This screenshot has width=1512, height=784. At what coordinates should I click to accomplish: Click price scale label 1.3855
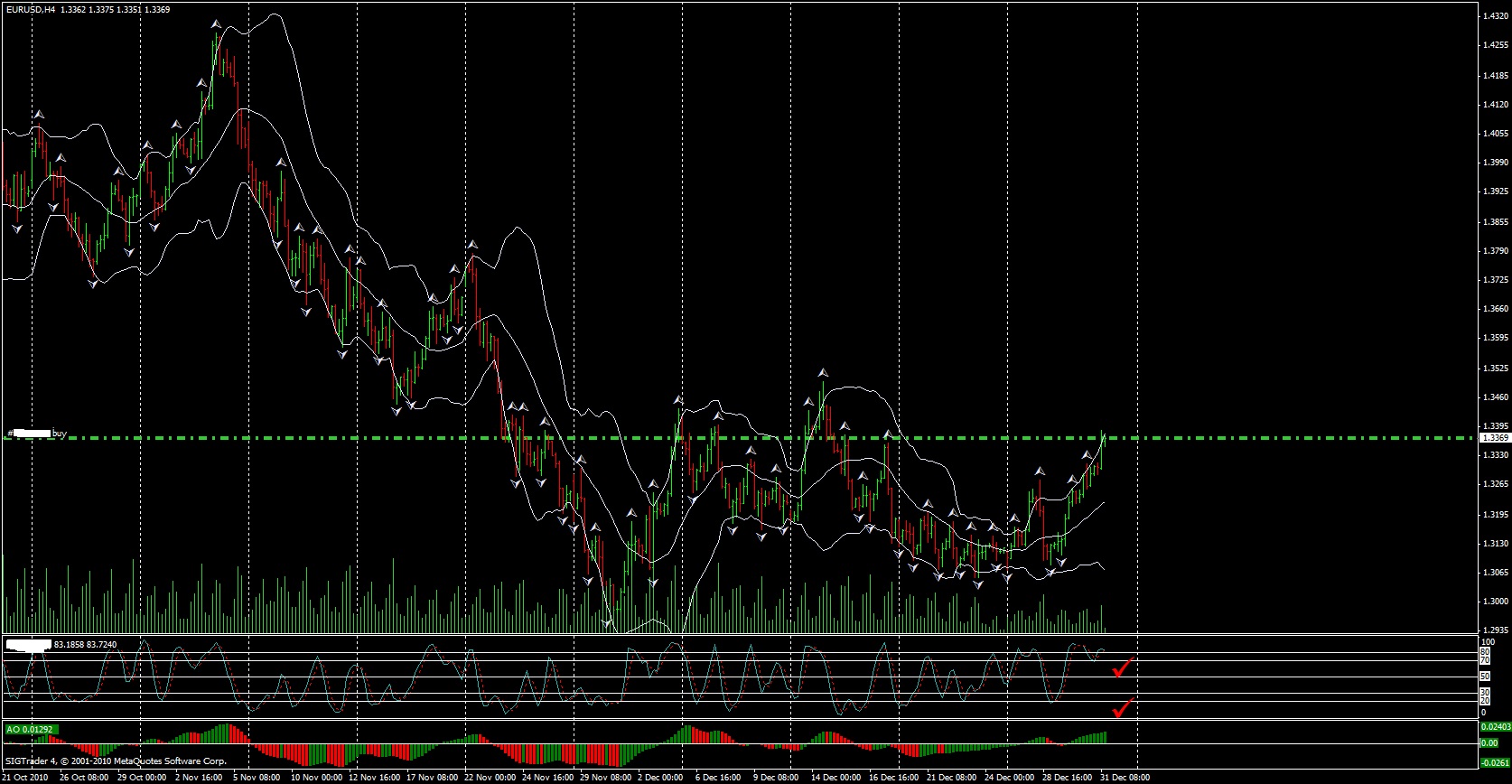click(x=1494, y=222)
